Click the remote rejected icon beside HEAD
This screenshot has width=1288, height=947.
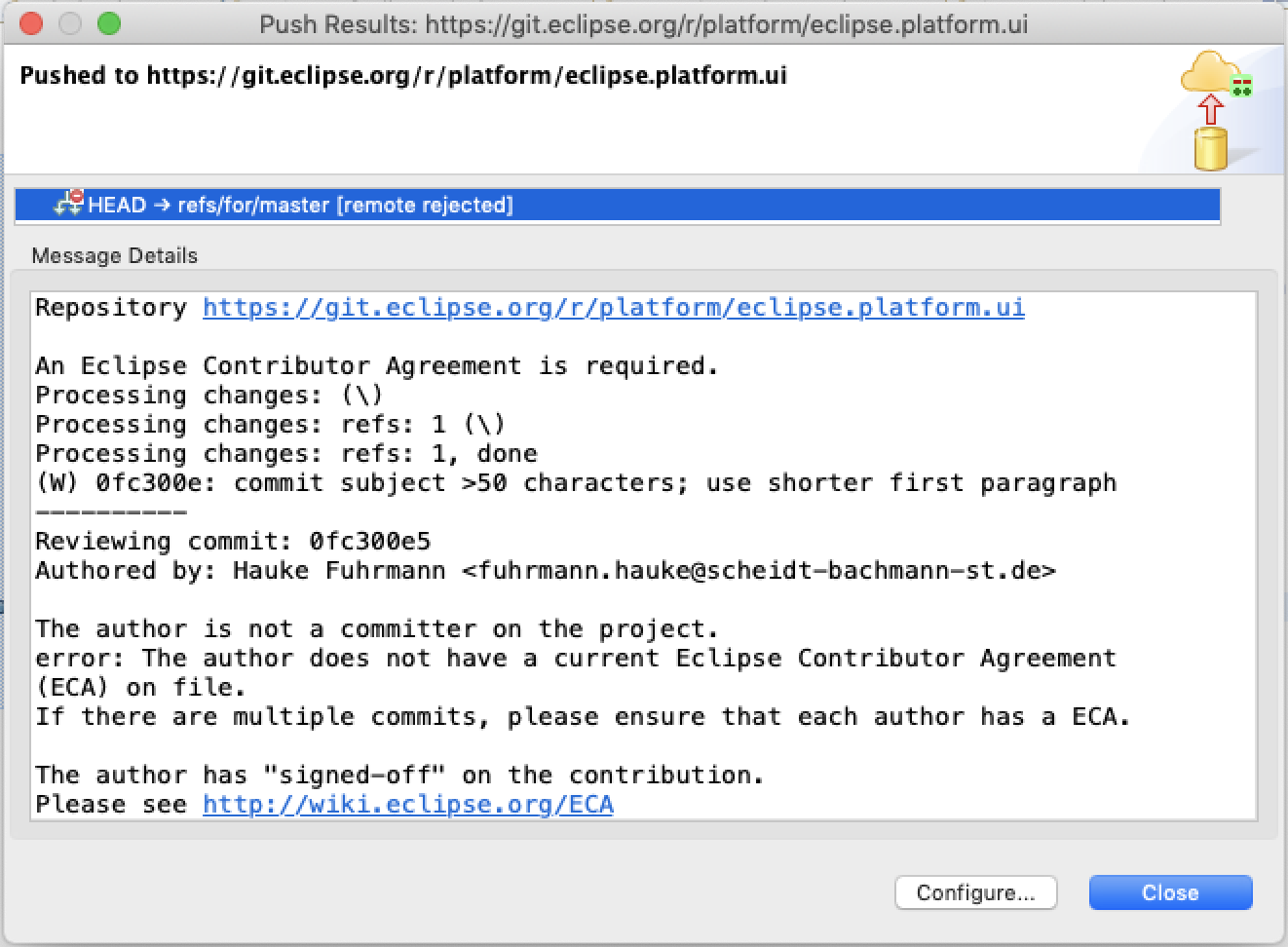pos(69,204)
